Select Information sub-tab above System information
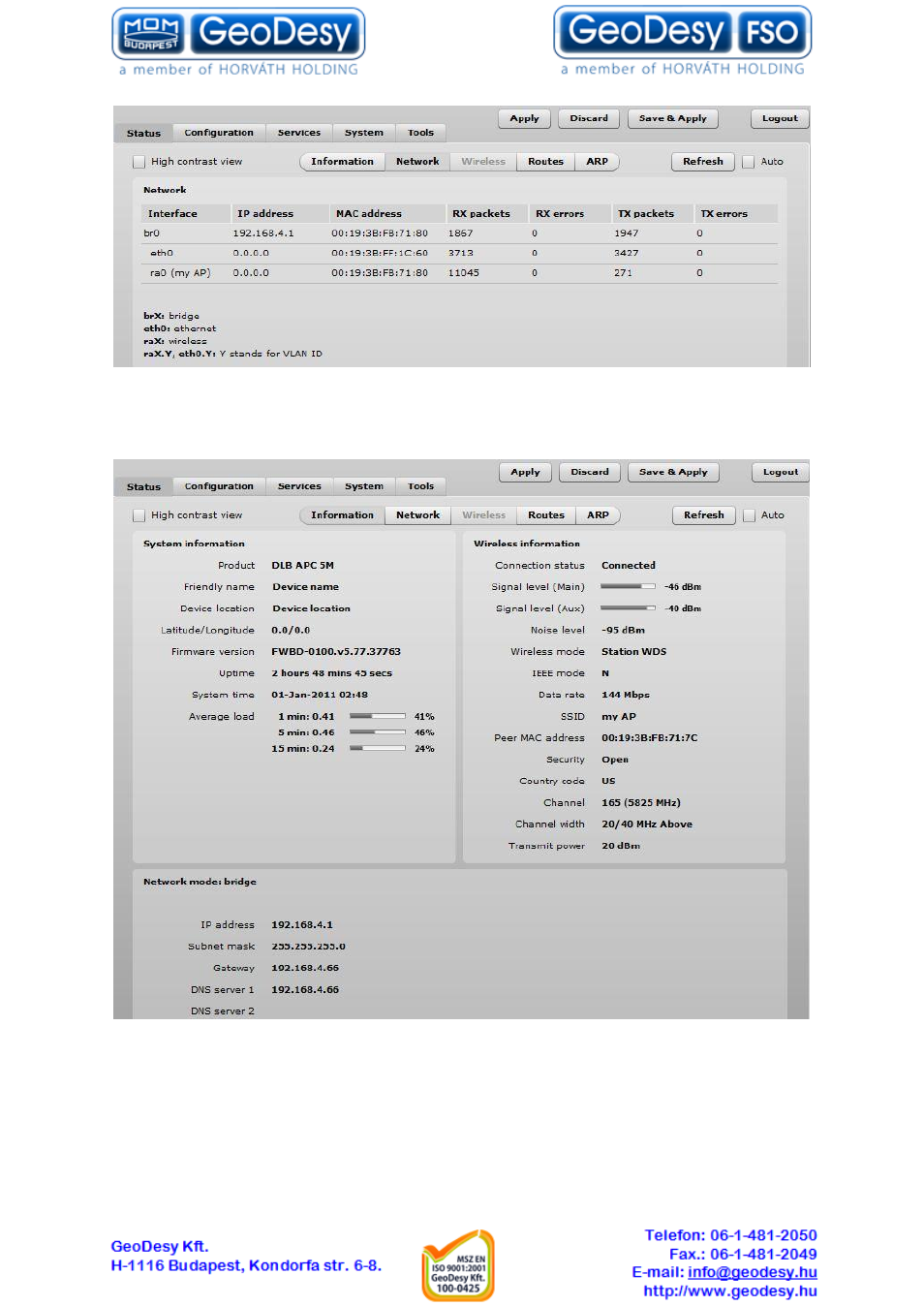924x1306 pixels. [342, 515]
